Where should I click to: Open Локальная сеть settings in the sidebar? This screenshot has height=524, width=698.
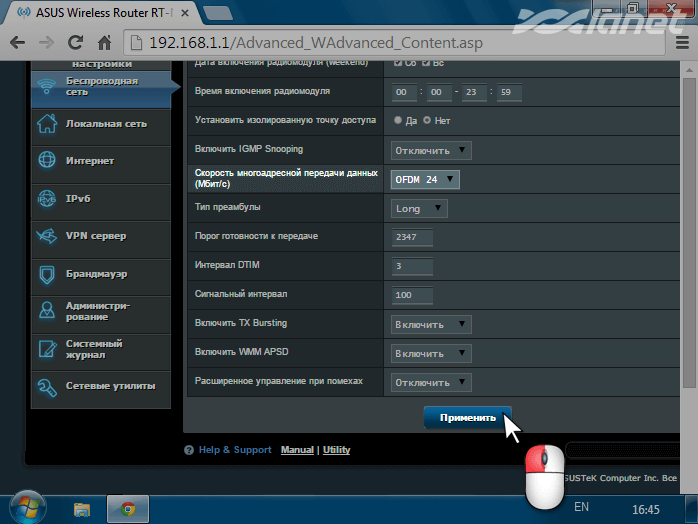(105, 124)
